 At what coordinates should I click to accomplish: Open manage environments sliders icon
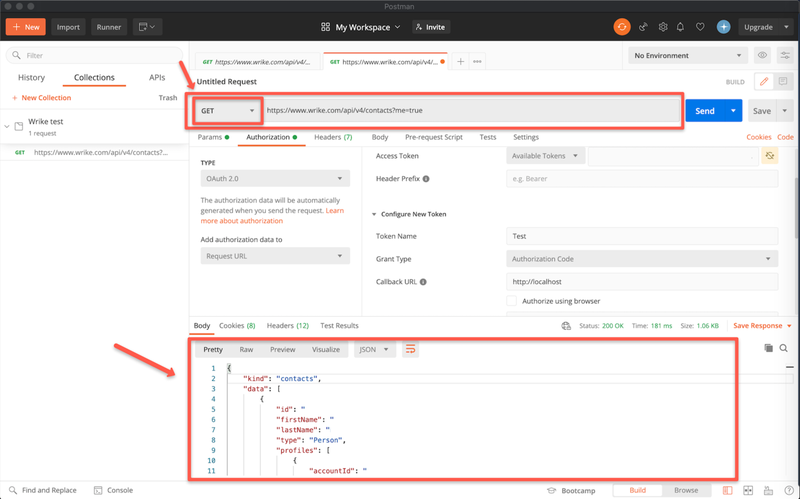(x=785, y=55)
